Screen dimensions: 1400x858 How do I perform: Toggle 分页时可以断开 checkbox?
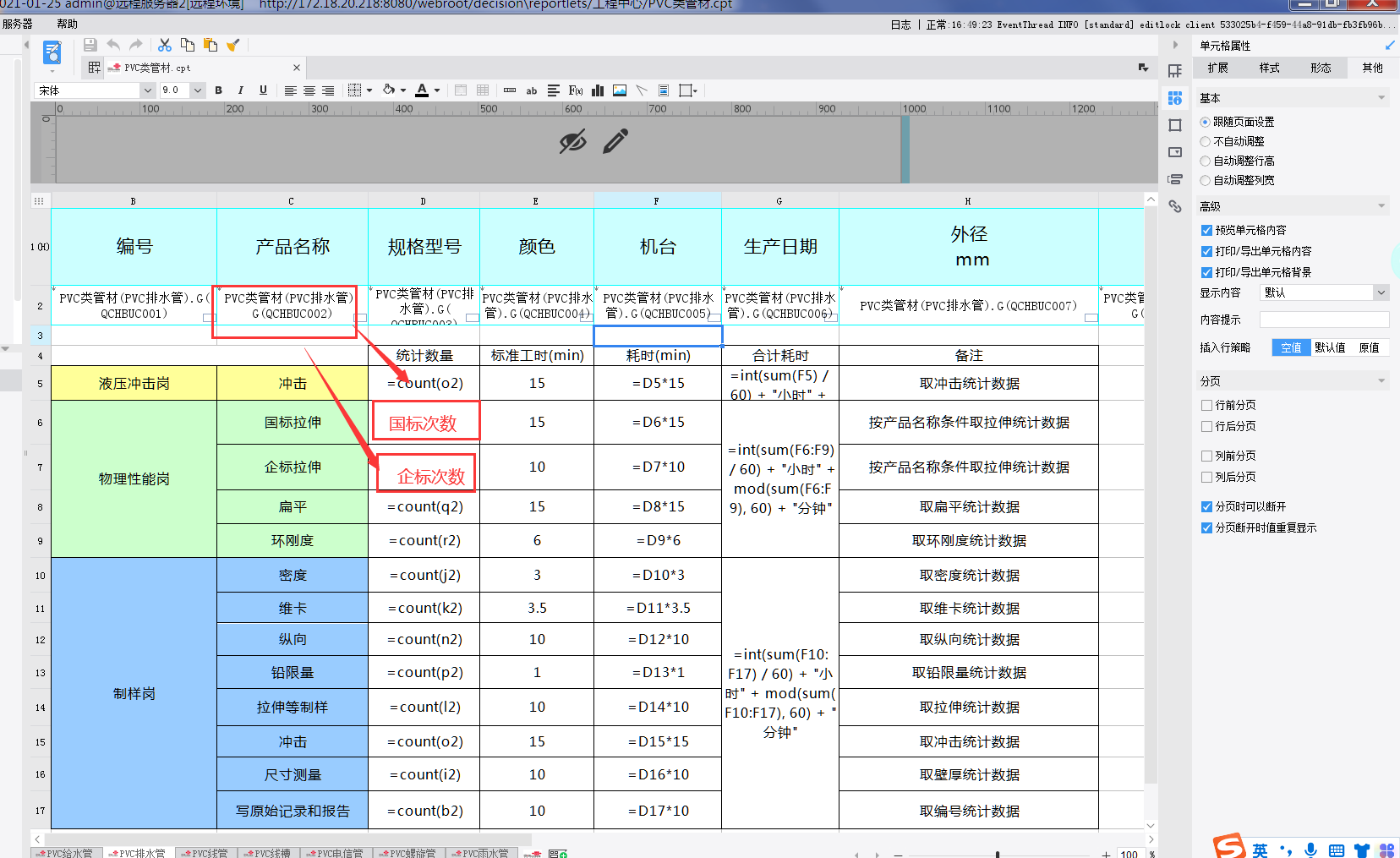(1206, 506)
